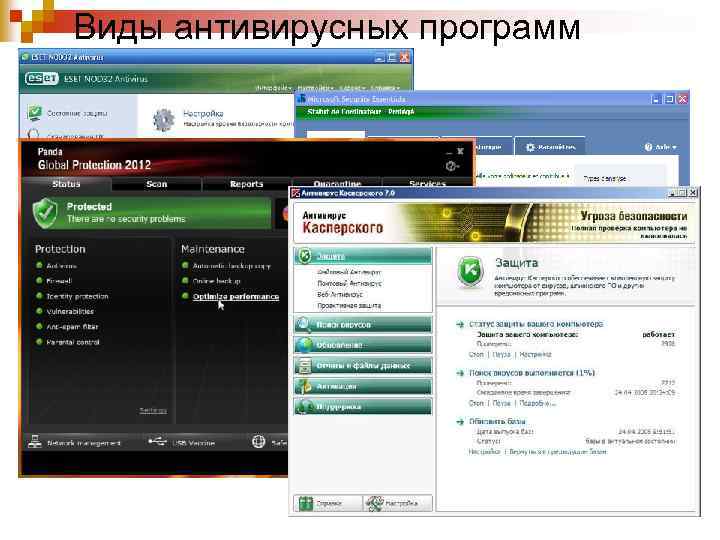Click the globe icon beside Обновление

(304, 345)
